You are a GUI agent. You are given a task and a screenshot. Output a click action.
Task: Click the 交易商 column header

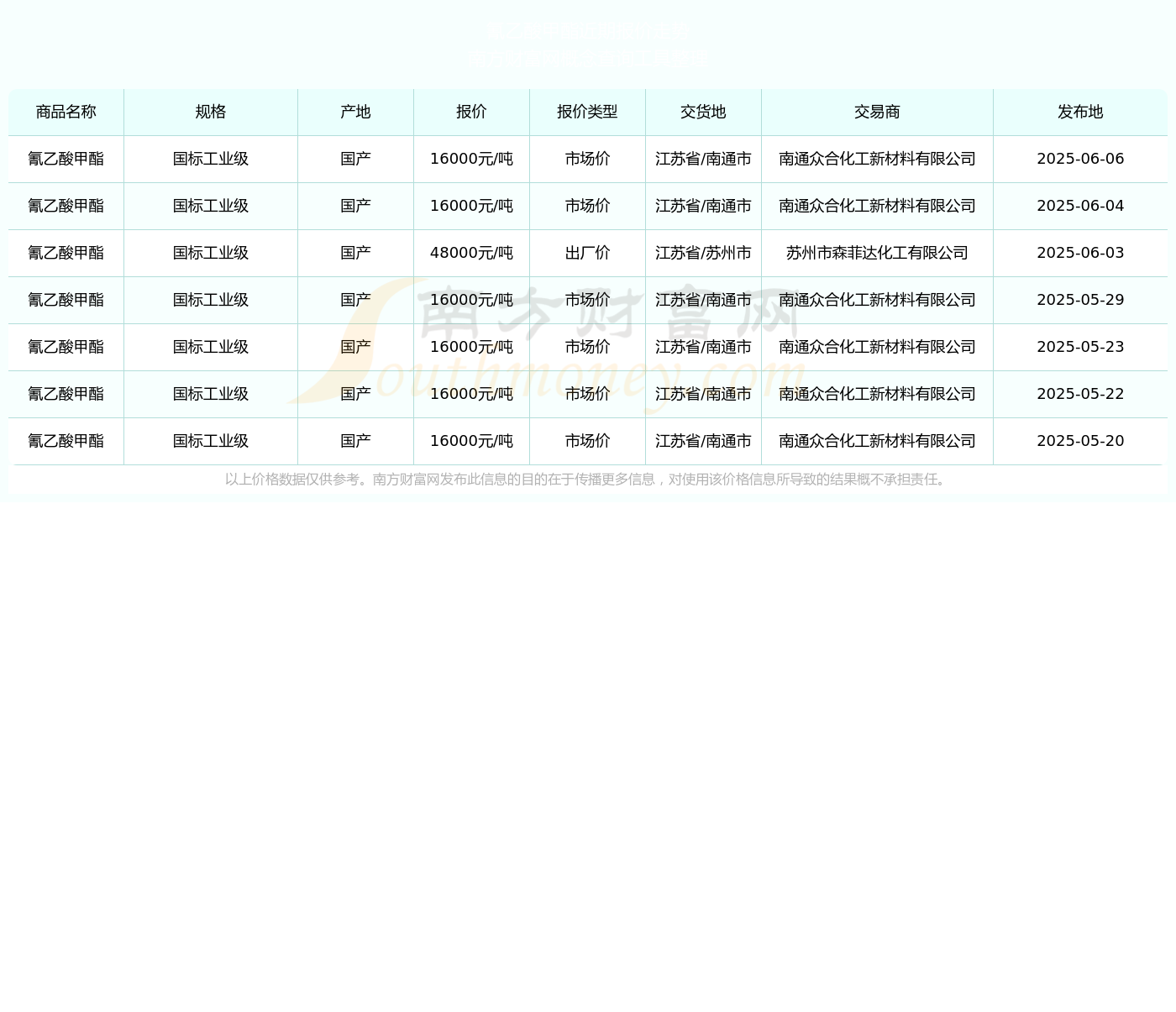(877, 112)
